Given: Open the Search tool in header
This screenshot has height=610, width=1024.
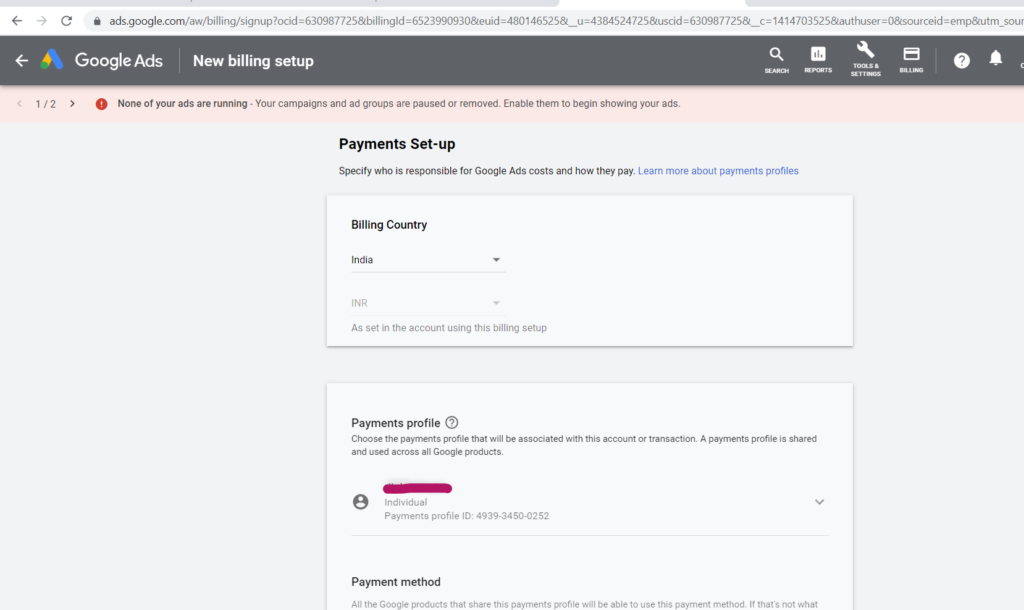Looking at the screenshot, I should coord(776,60).
